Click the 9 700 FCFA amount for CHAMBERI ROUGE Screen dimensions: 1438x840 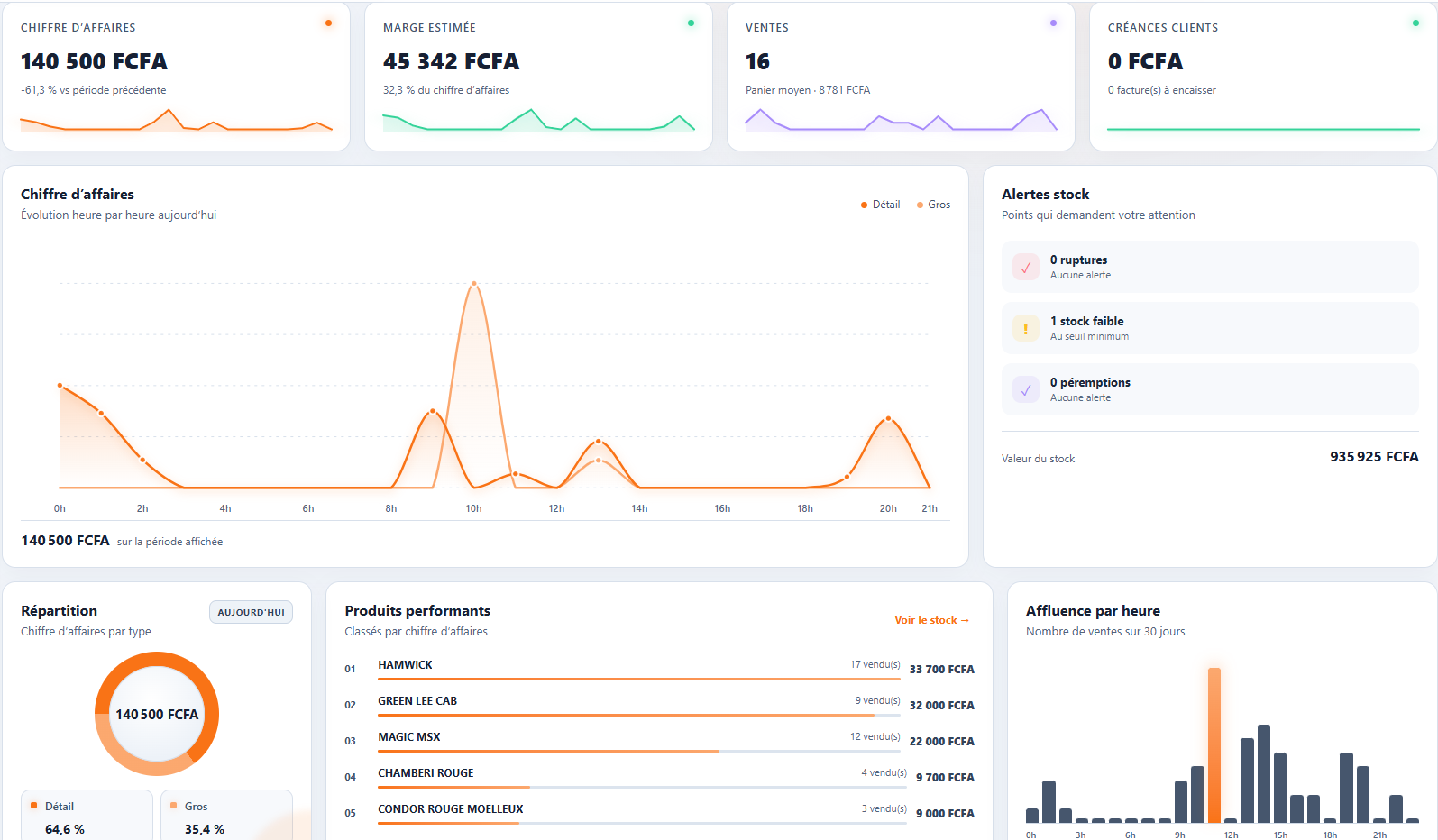945,778
